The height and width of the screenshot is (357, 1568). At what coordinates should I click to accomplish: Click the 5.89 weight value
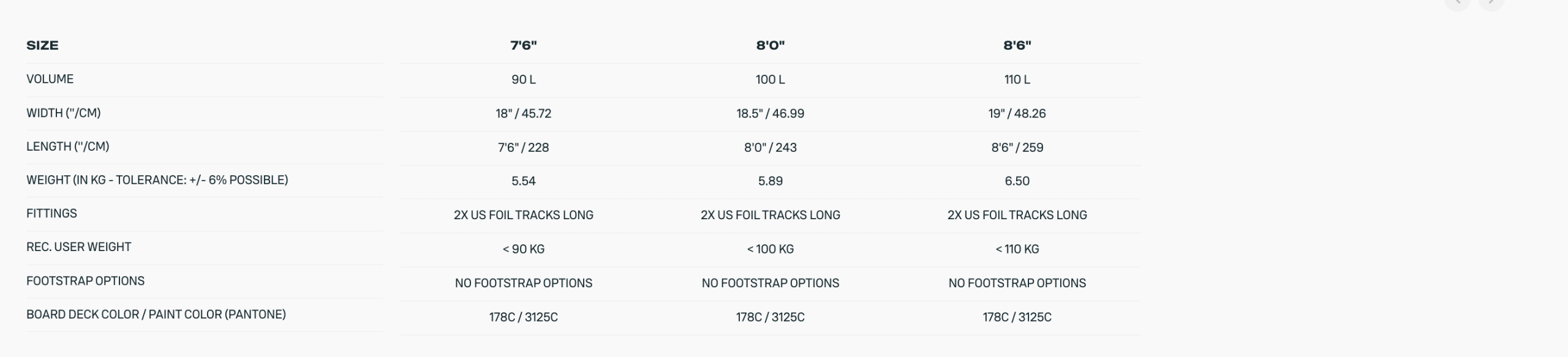tap(770, 181)
